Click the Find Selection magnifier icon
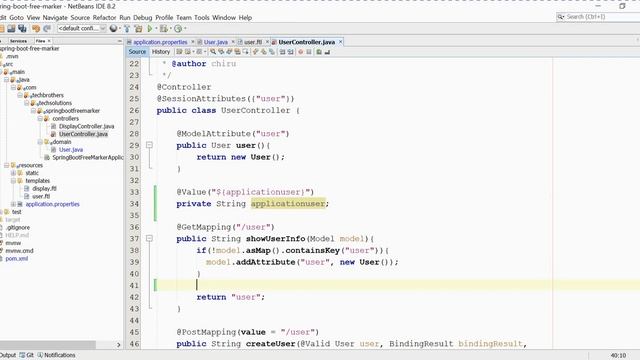The width and height of the screenshot is (640, 360). pyautogui.click(x=213, y=52)
